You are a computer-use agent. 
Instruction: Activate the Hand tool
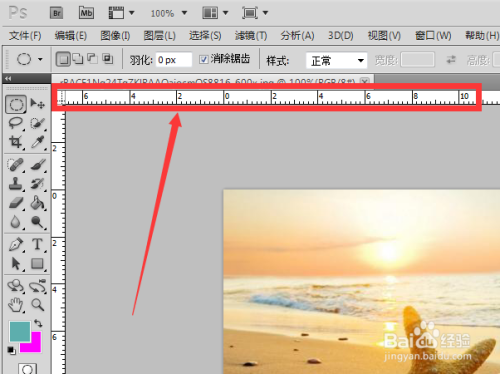[15, 305]
